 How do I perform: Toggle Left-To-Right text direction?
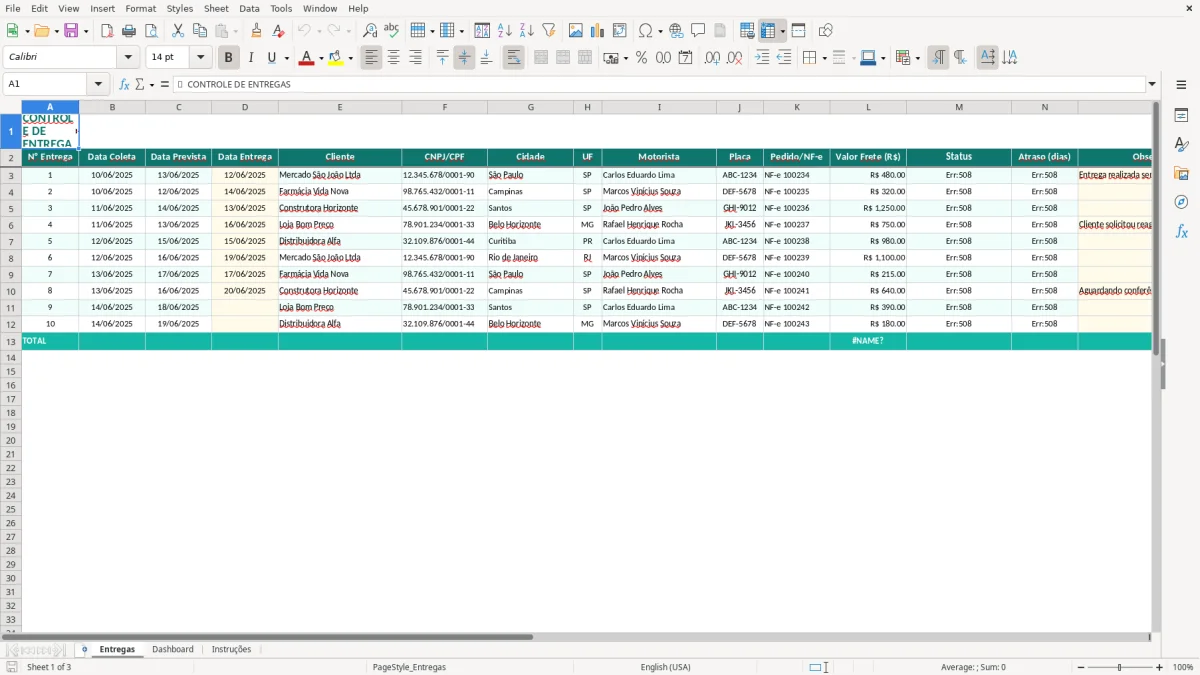click(x=938, y=58)
